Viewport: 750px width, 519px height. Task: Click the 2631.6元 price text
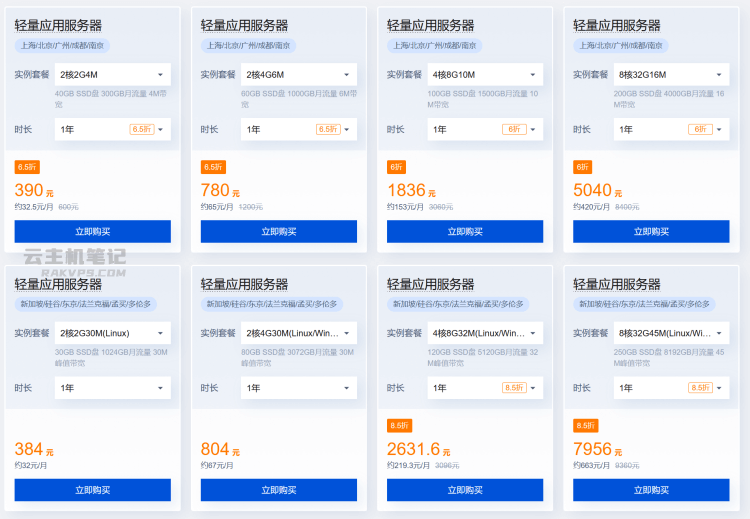[419, 449]
